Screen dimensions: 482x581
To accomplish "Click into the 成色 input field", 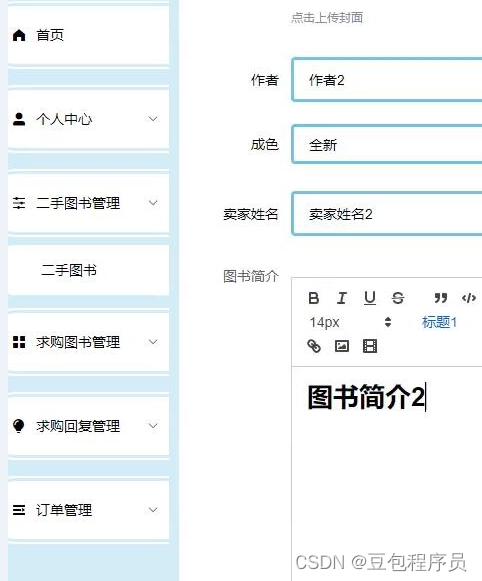I will coord(387,145).
